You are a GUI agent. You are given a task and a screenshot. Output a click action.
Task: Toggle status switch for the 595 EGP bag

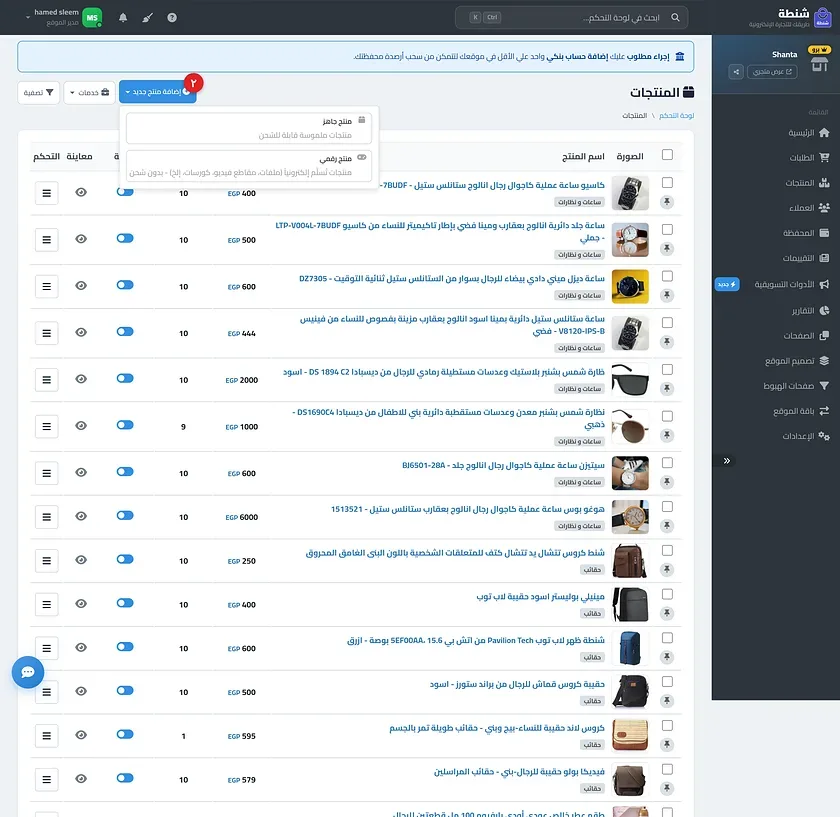coord(125,734)
